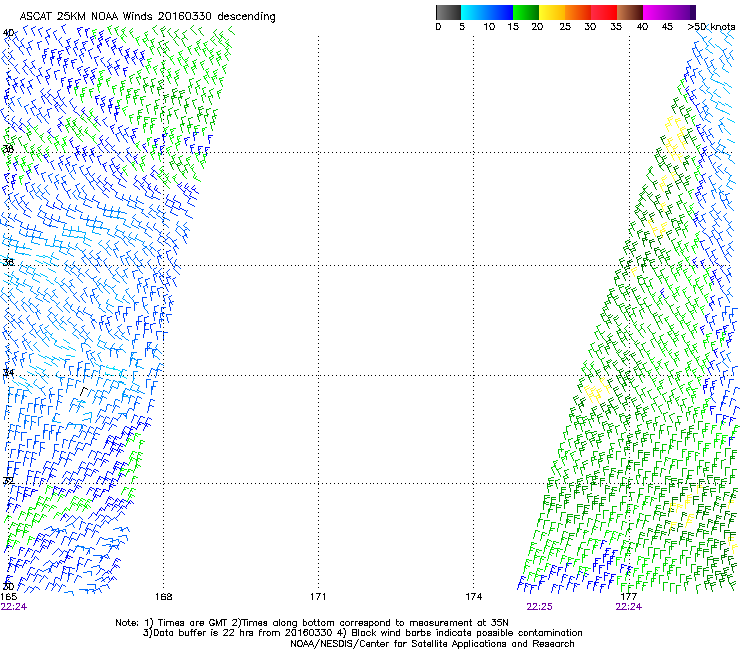Click the legend tick label '25'
The image size is (740, 650).
coord(565,27)
